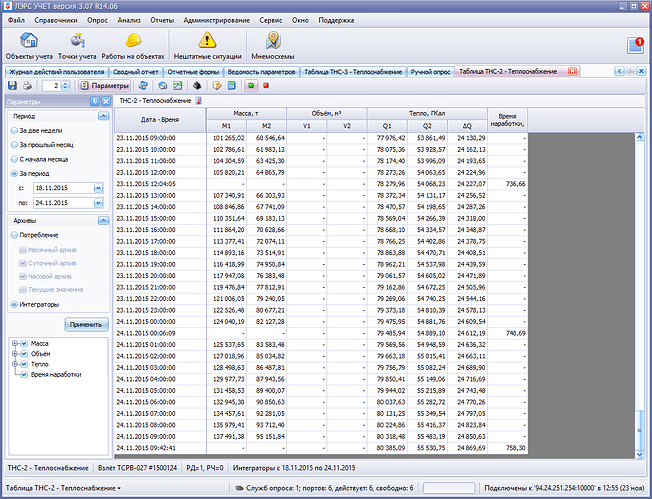Toggle Тепло checkbox in parameter tree

[x=24, y=364]
